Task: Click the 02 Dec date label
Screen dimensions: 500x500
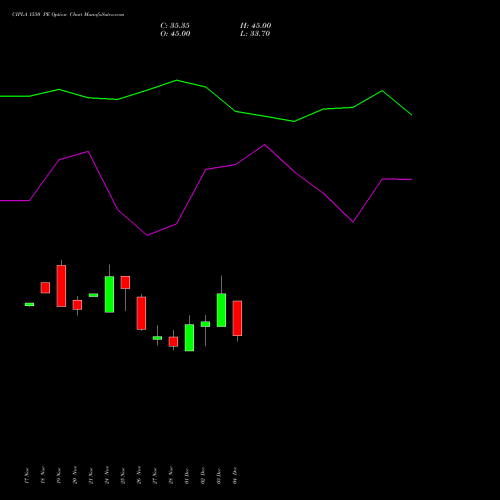Action: click(203, 475)
